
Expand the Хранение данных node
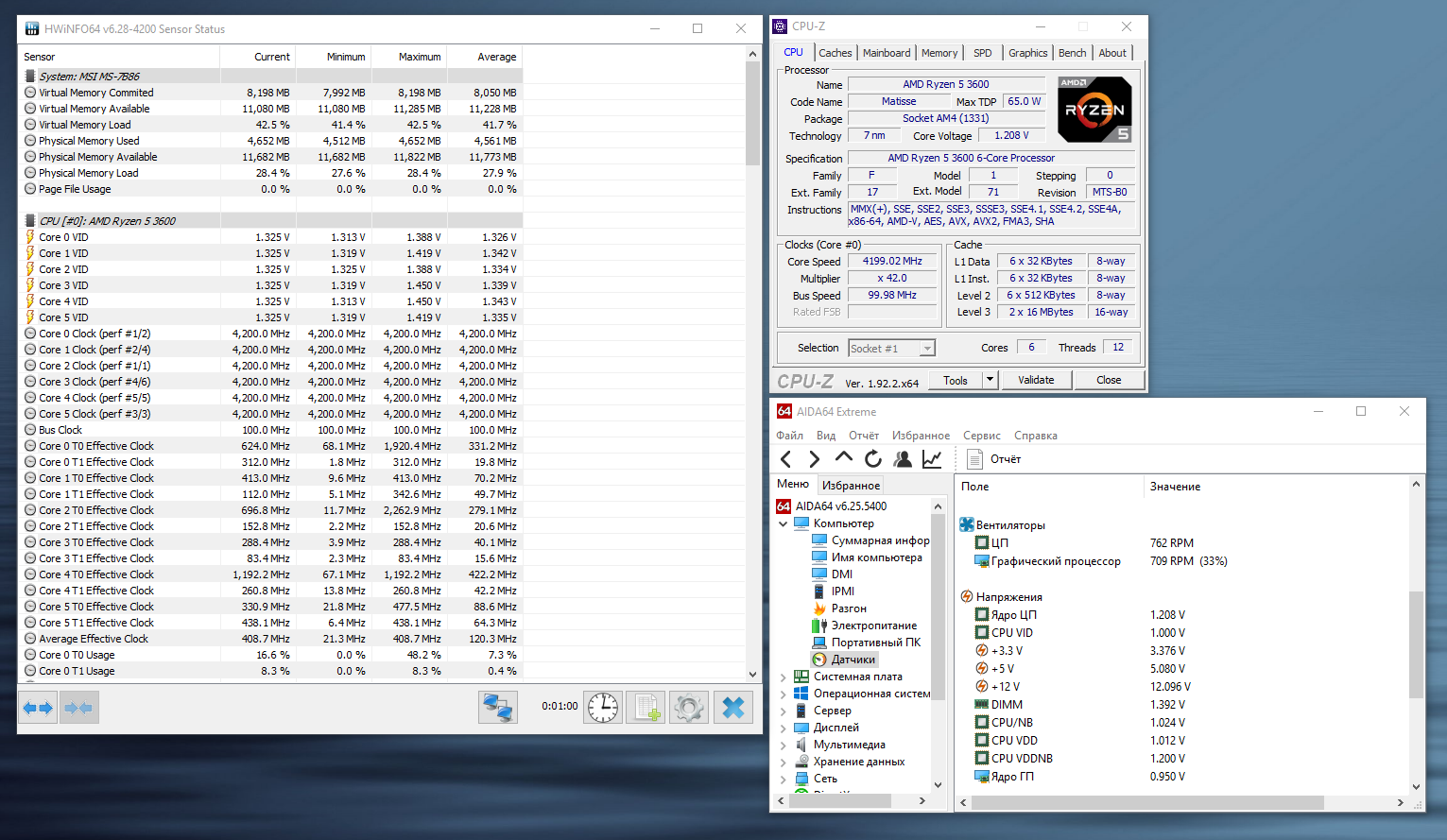pos(784,762)
